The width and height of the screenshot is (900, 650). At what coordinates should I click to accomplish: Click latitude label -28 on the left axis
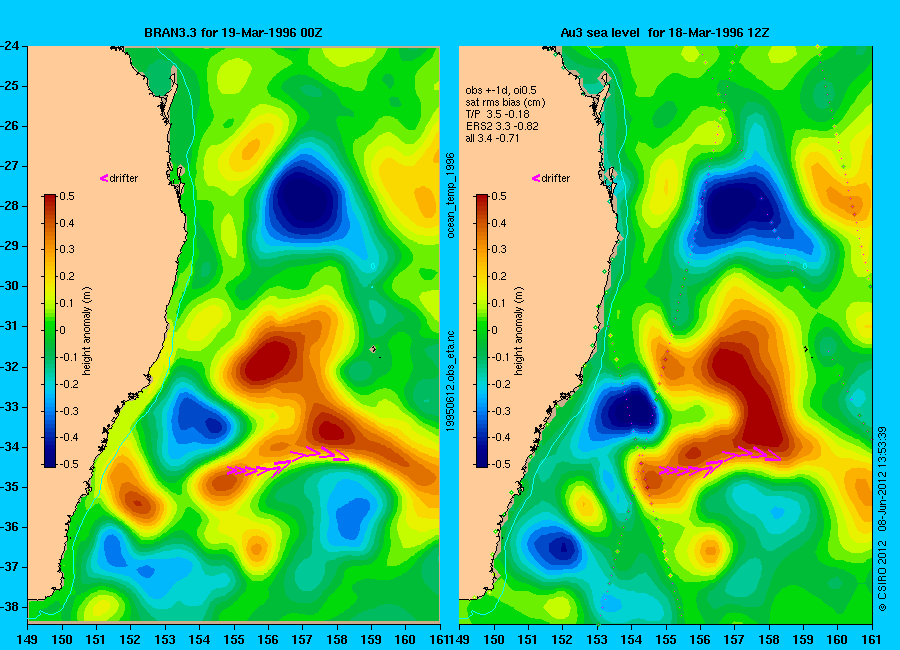11,206
